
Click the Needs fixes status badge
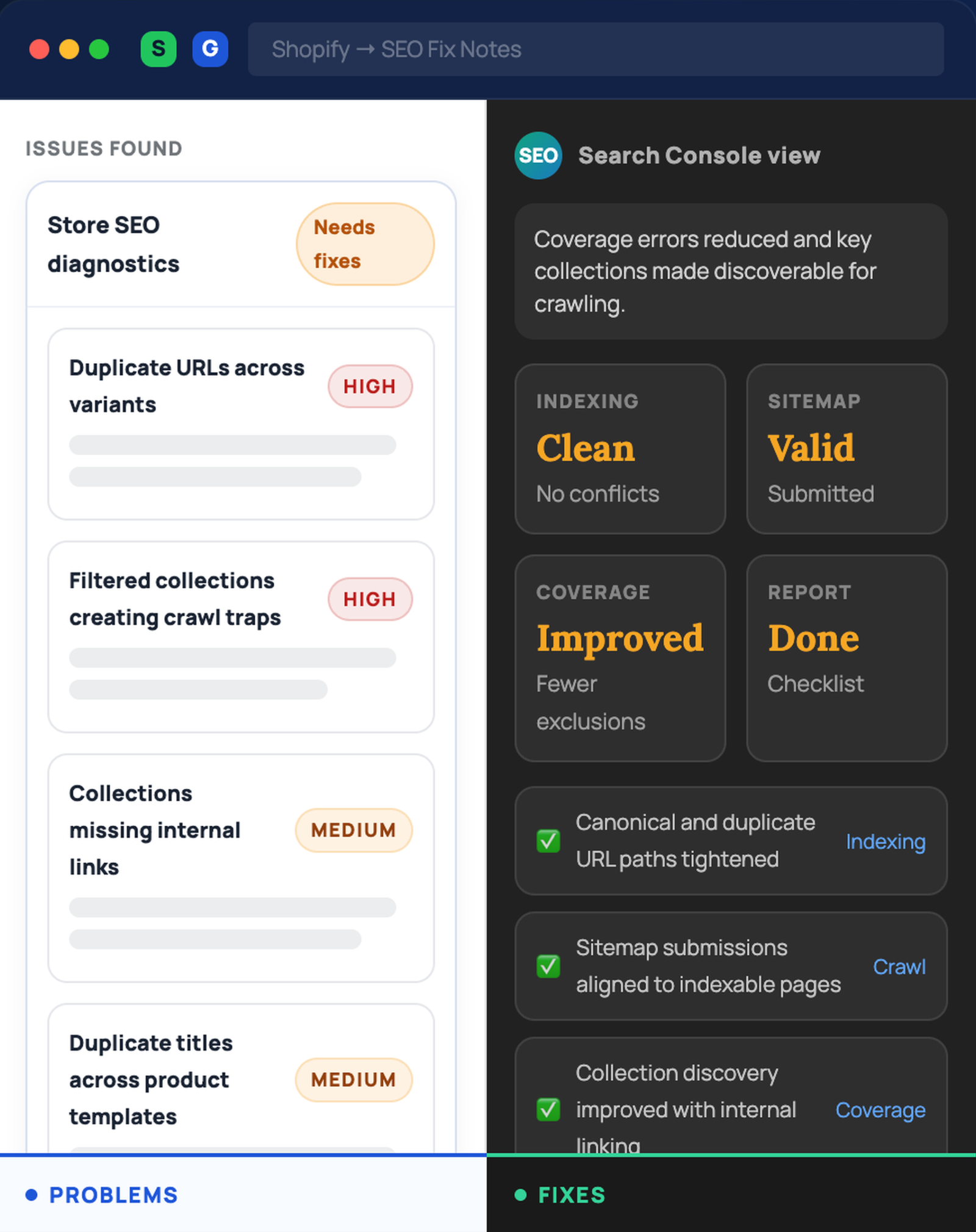pyautogui.click(x=365, y=244)
